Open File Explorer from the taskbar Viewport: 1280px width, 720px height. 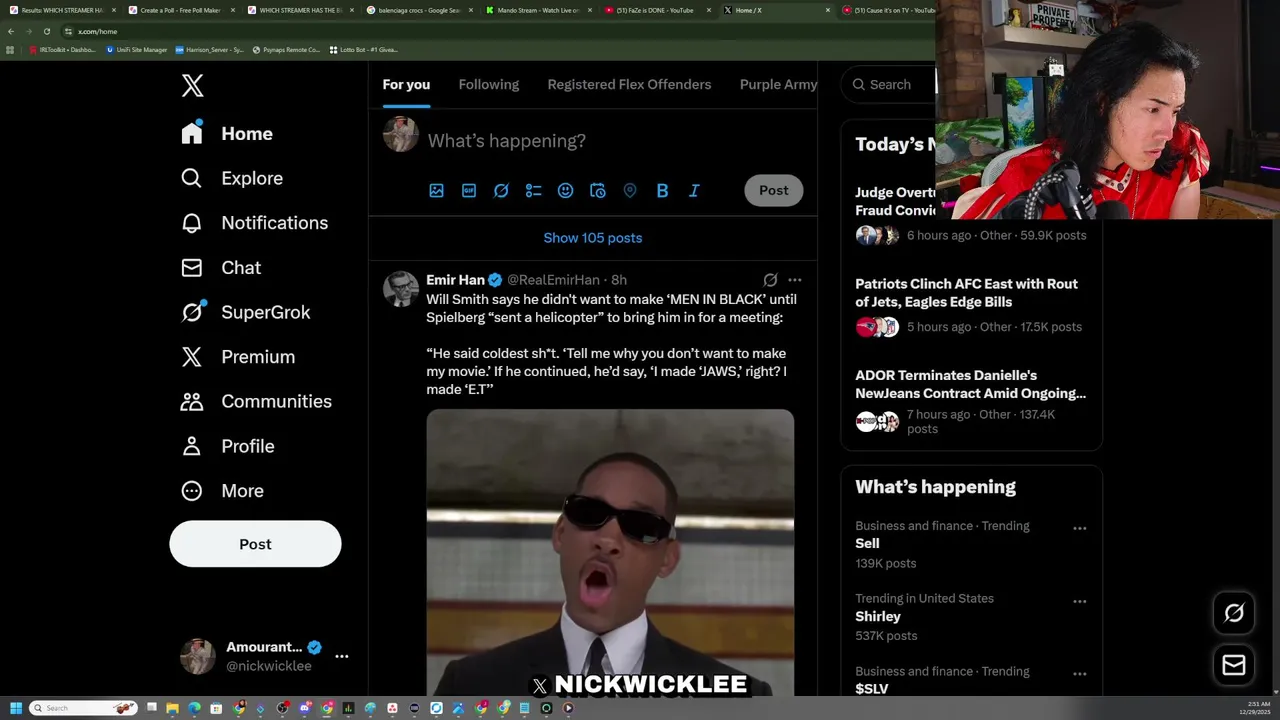point(172,708)
